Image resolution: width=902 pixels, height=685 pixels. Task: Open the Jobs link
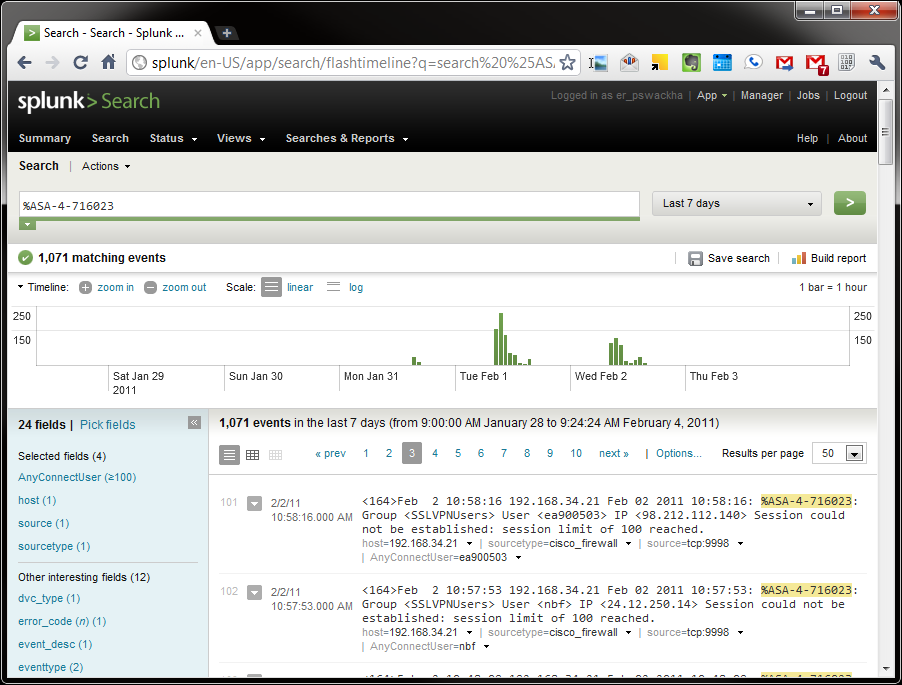[x=808, y=95]
